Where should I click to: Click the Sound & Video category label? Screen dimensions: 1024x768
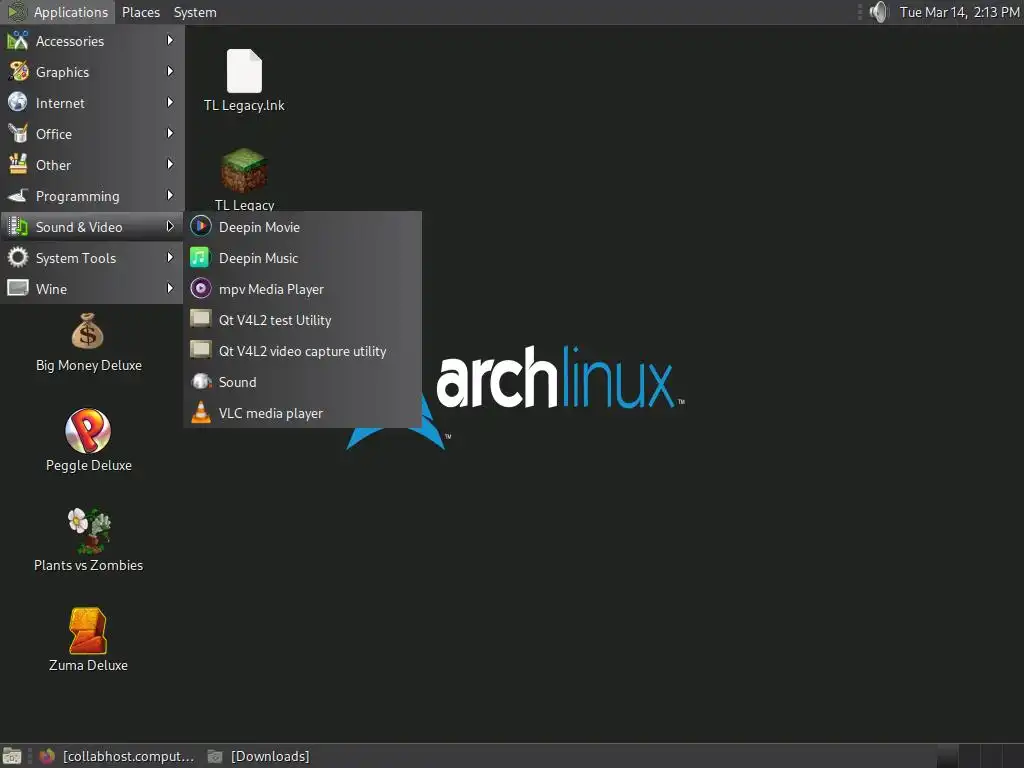click(79, 227)
